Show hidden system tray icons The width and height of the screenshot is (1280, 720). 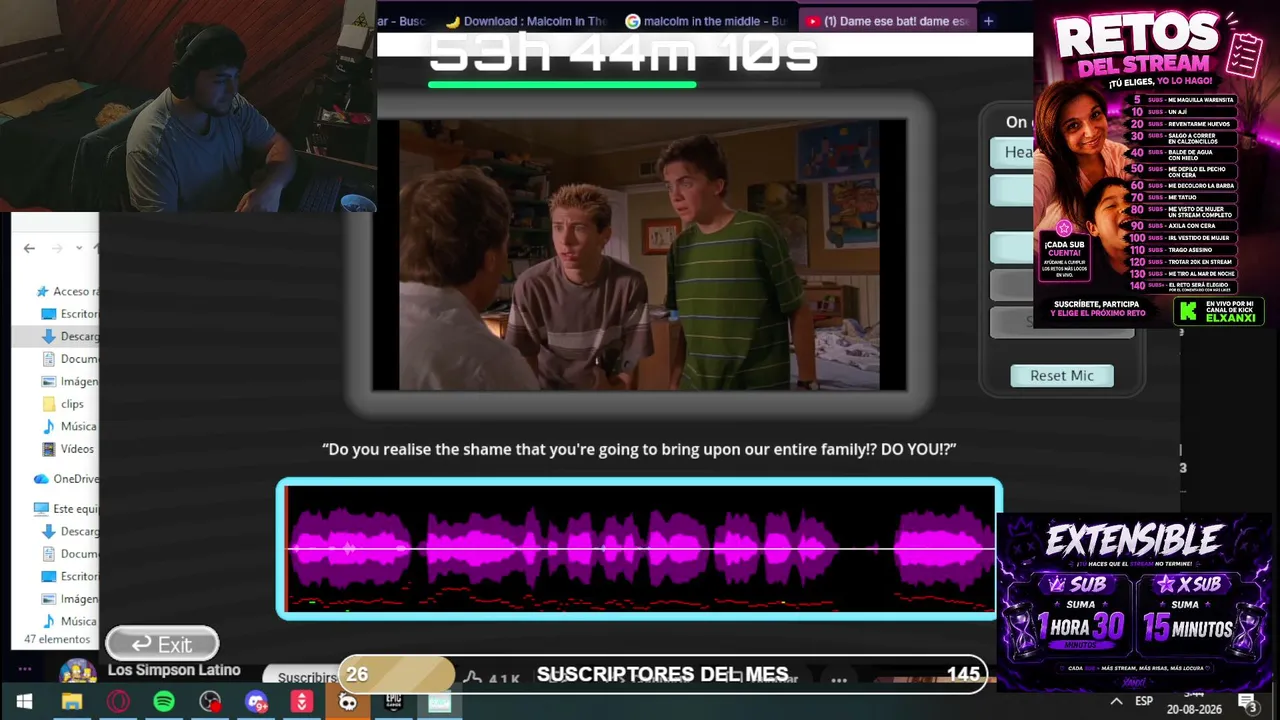[x=1116, y=702]
